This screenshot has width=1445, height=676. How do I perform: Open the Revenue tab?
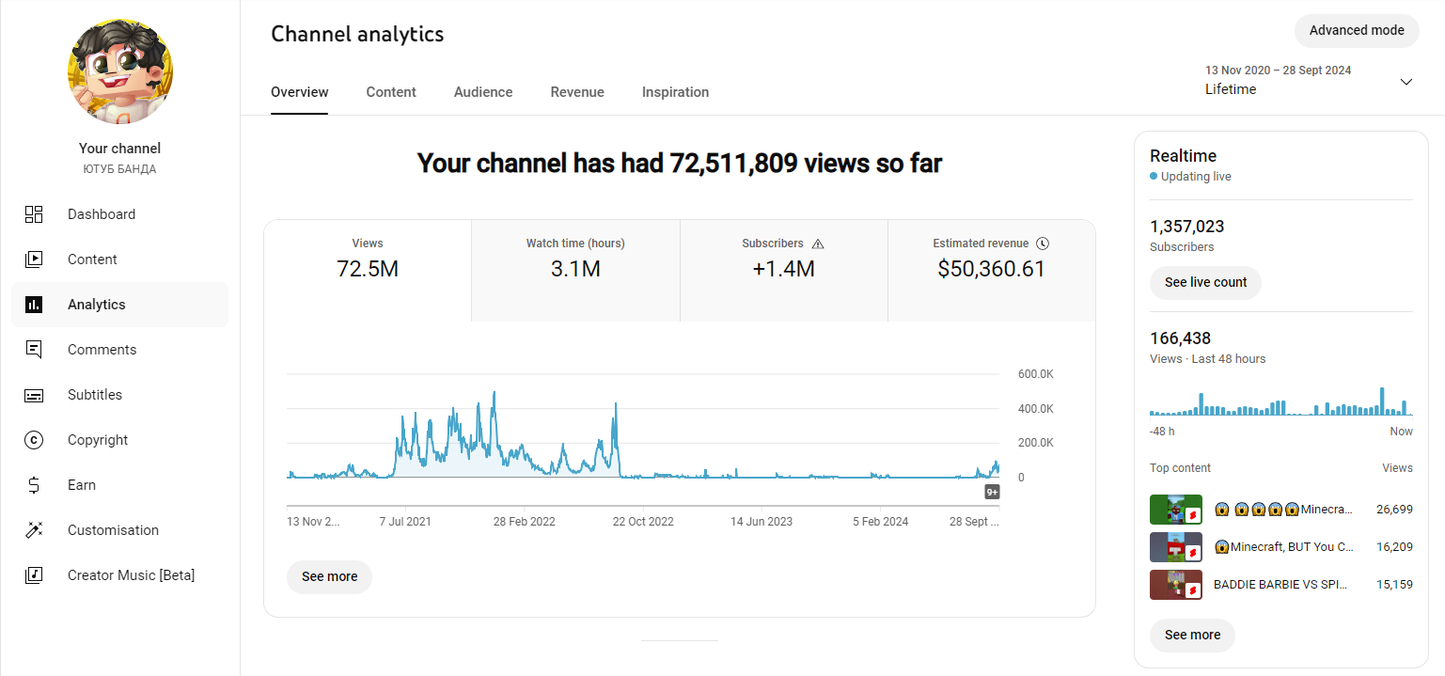(x=577, y=92)
